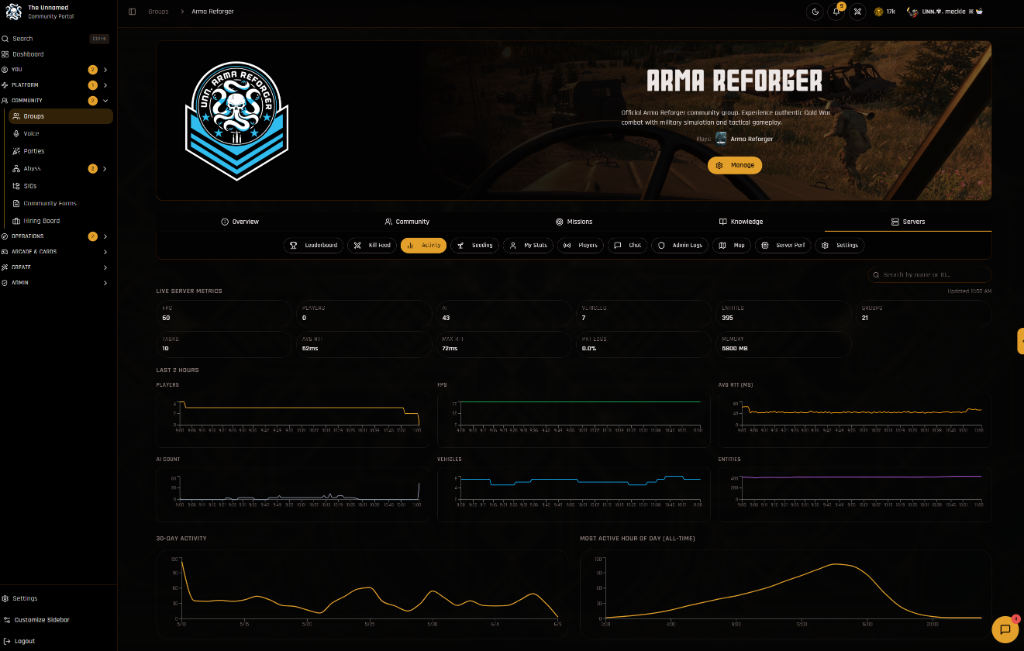Select Groups in the sidebar

[x=60, y=116]
